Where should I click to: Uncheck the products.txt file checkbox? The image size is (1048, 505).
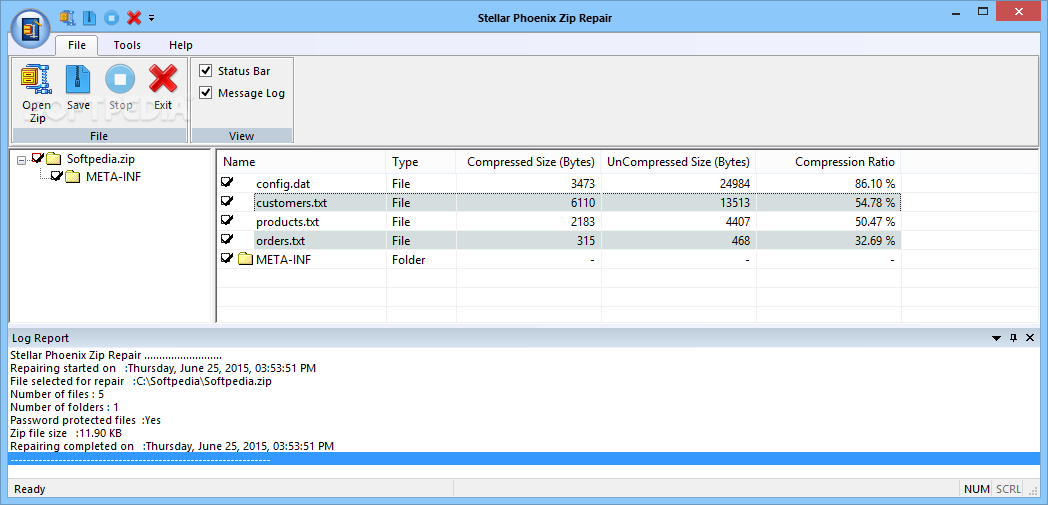point(227,220)
